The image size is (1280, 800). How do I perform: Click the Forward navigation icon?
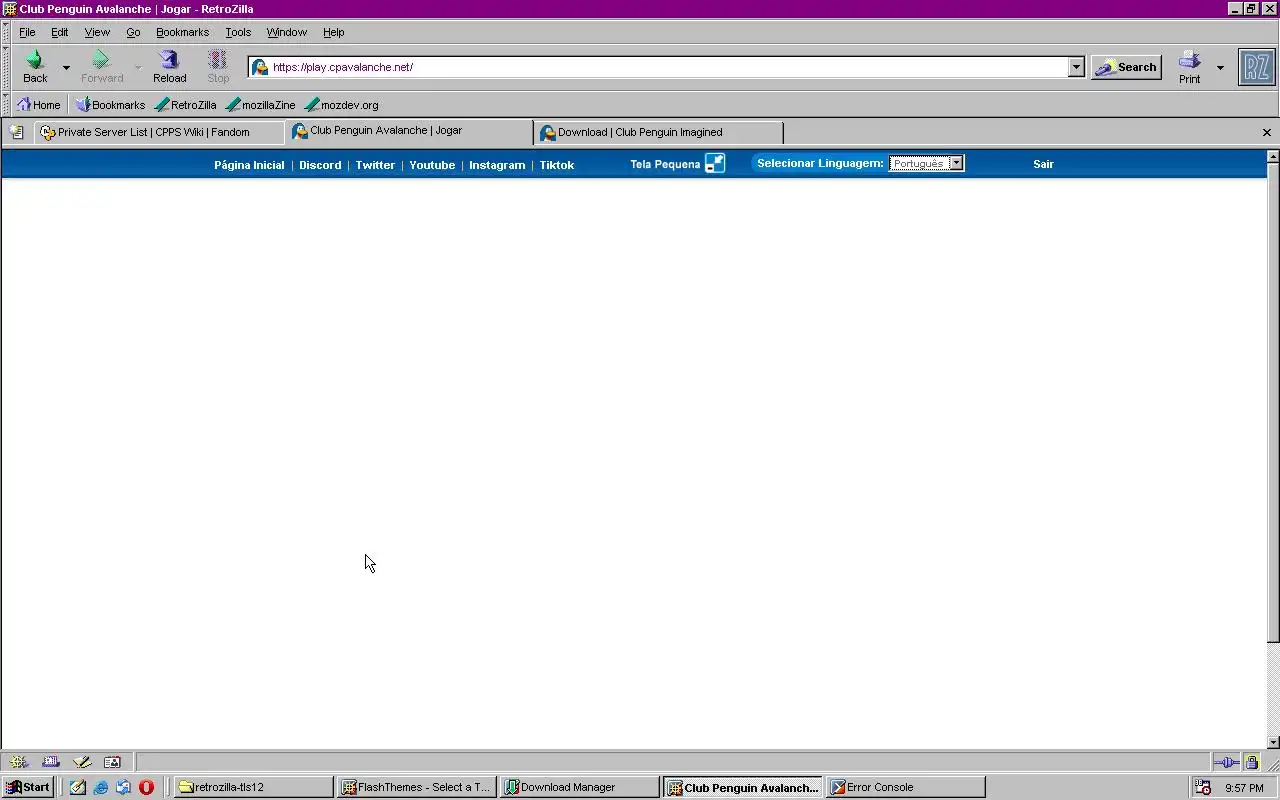pyautogui.click(x=100, y=60)
